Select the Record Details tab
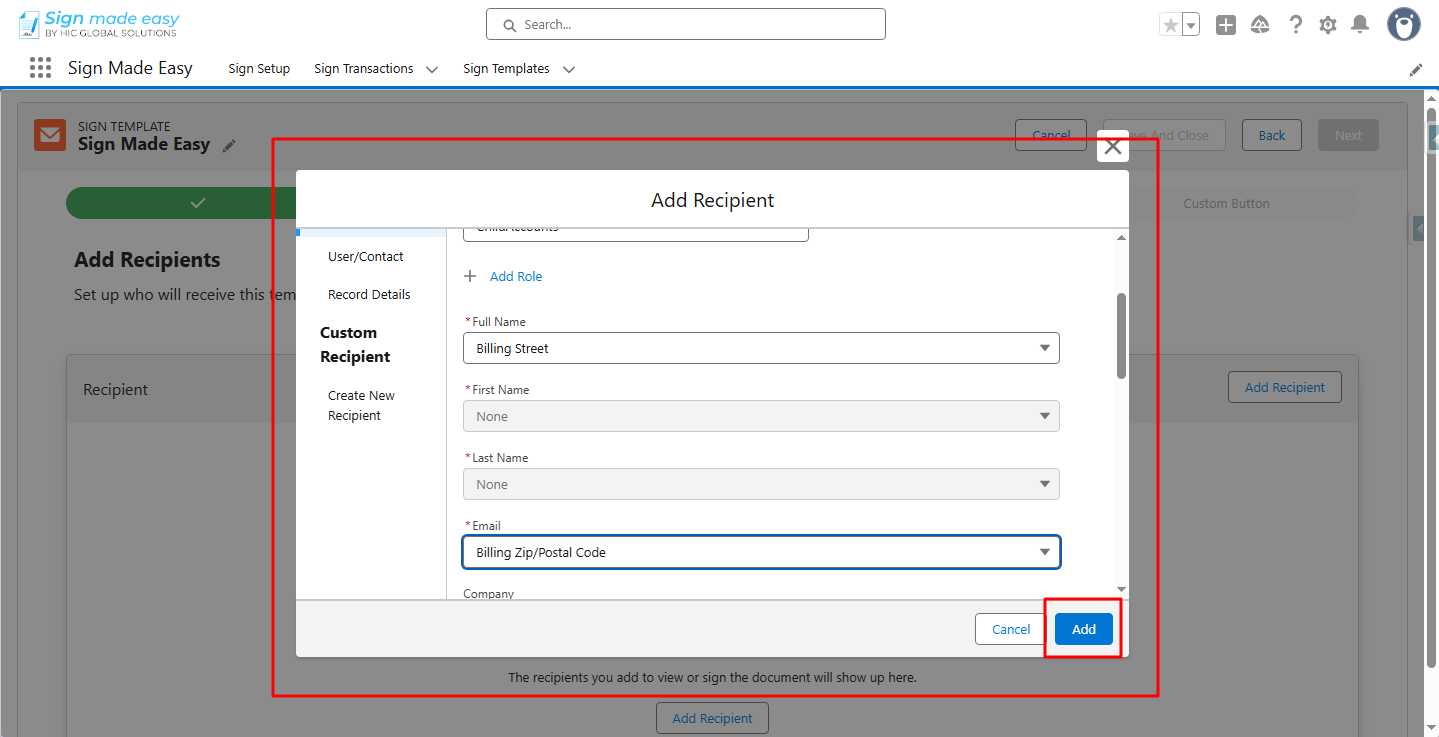The height and width of the screenshot is (737, 1439). coord(369,294)
